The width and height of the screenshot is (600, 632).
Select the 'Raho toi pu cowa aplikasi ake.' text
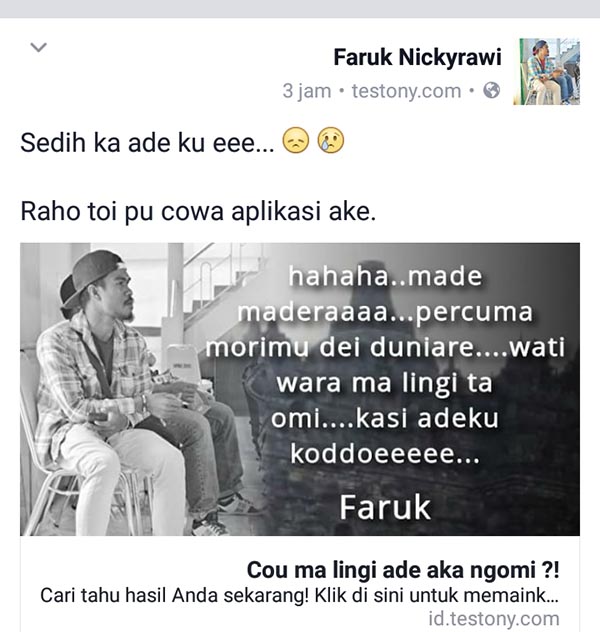198,211
